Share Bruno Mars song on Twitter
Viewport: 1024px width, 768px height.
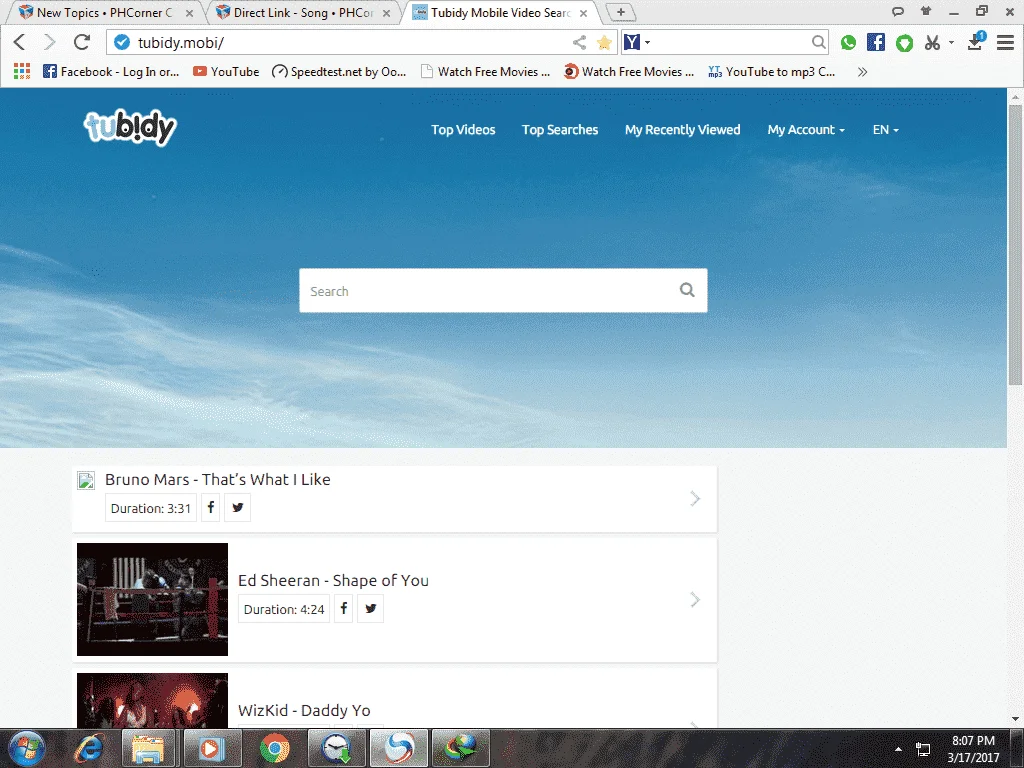click(x=238, y=507)
